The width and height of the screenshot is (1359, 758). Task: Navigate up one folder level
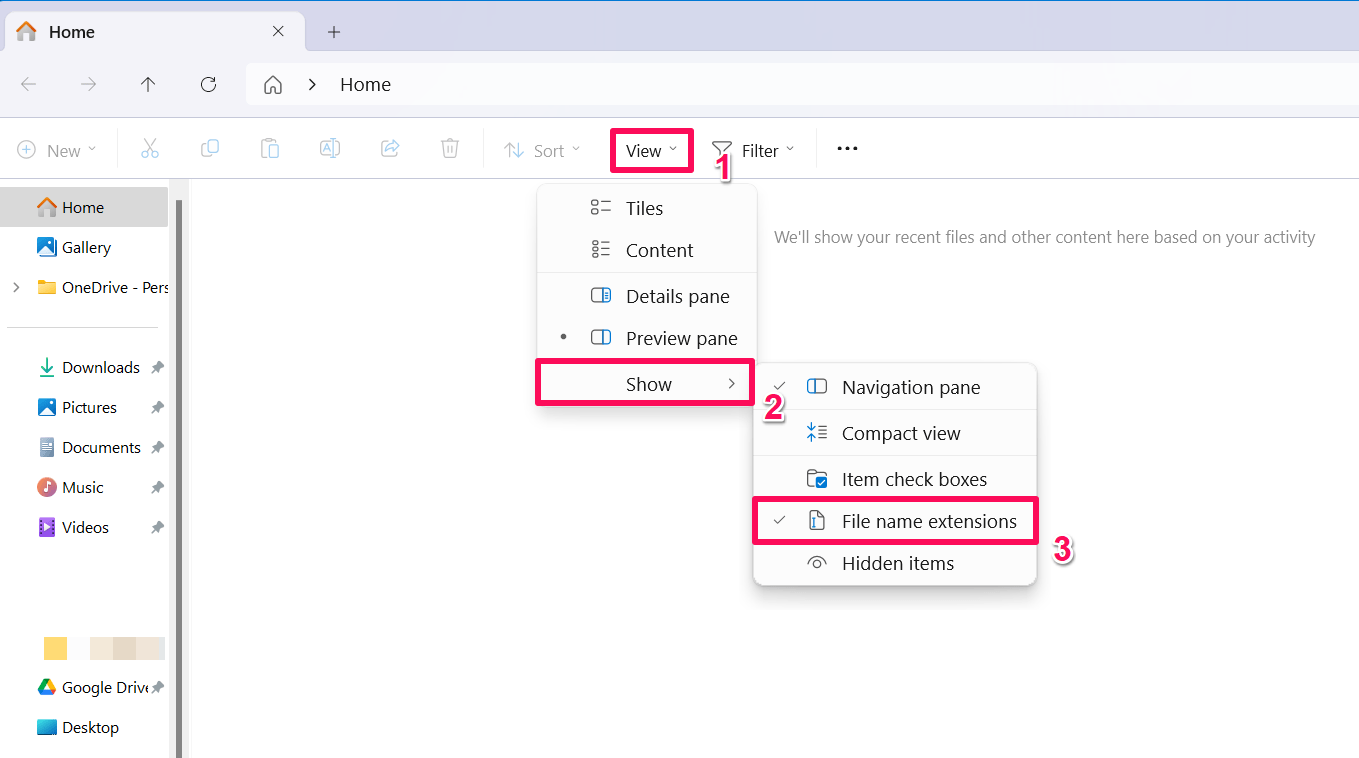click(x=148, y=85)
